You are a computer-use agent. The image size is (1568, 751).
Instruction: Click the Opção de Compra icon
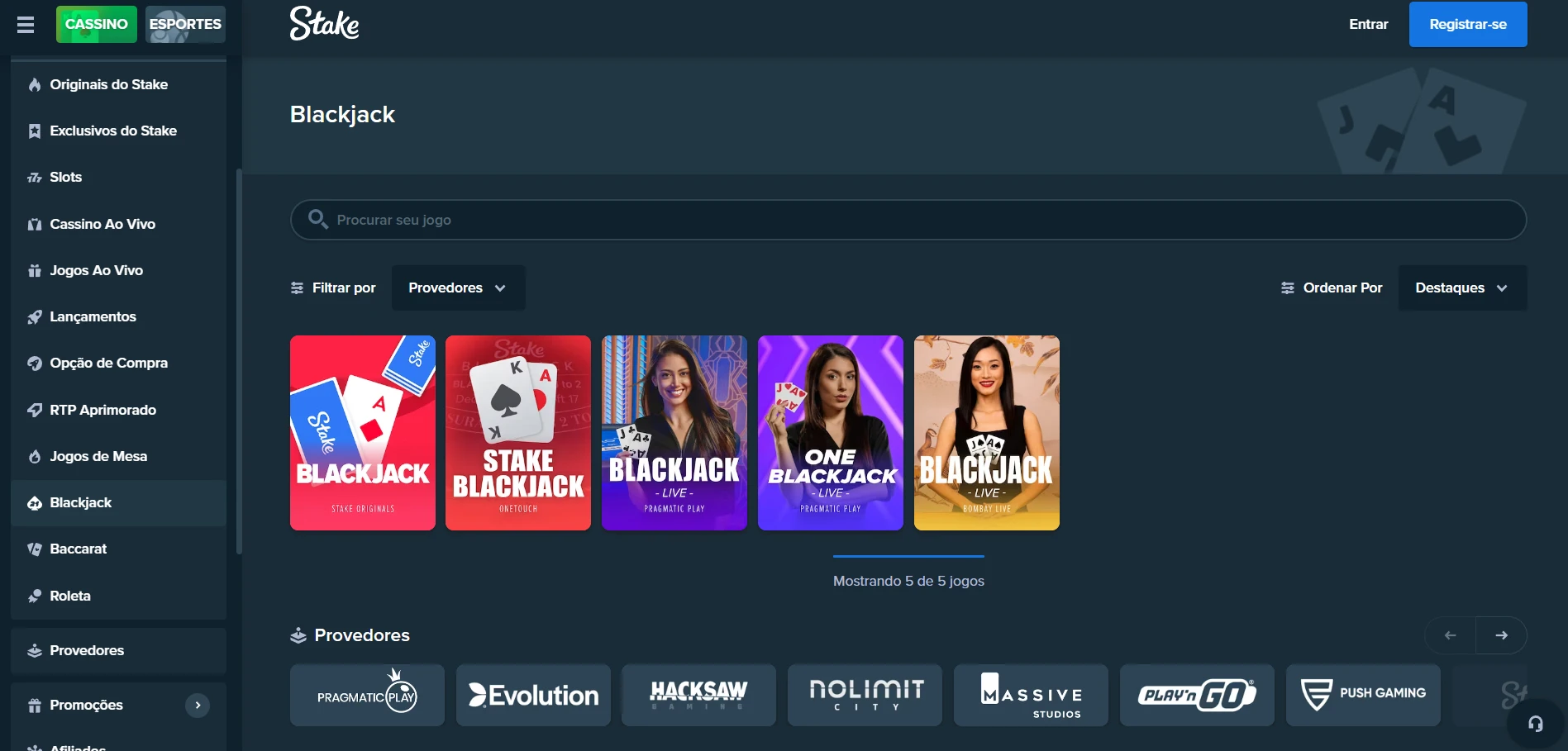[x=35, y=363]
